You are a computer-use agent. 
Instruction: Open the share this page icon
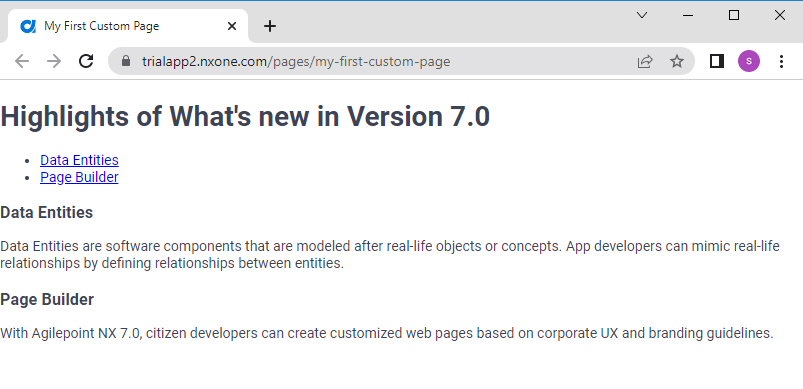pyautogui.click(x=645, y=61)
